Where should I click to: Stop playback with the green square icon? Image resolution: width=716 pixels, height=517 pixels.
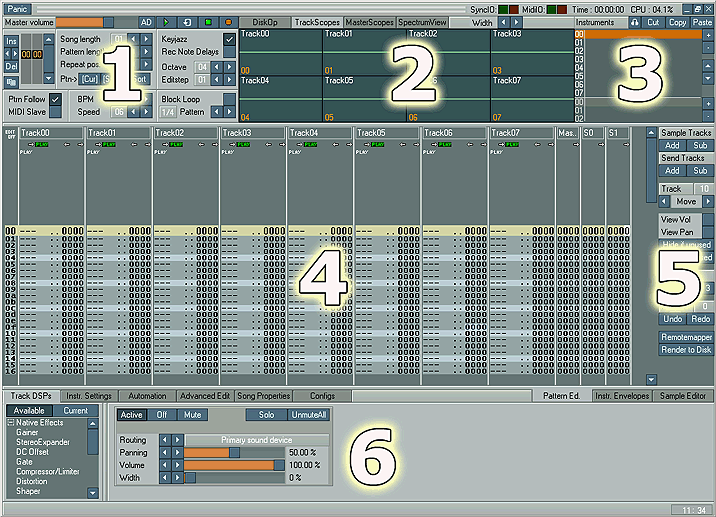[208, 22]
